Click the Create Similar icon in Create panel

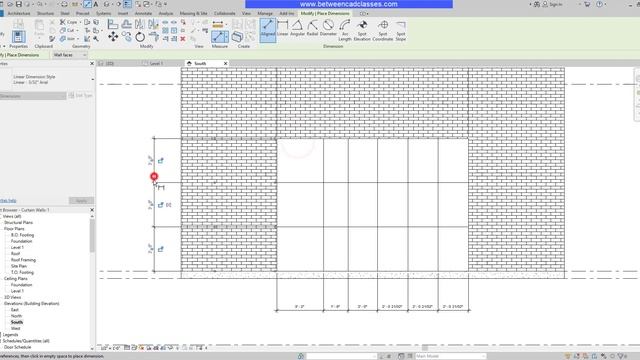238,37
